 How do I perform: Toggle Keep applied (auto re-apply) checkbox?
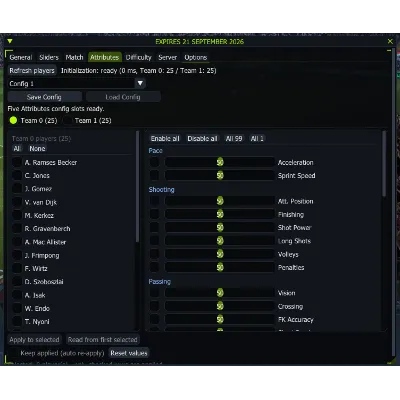13,353
